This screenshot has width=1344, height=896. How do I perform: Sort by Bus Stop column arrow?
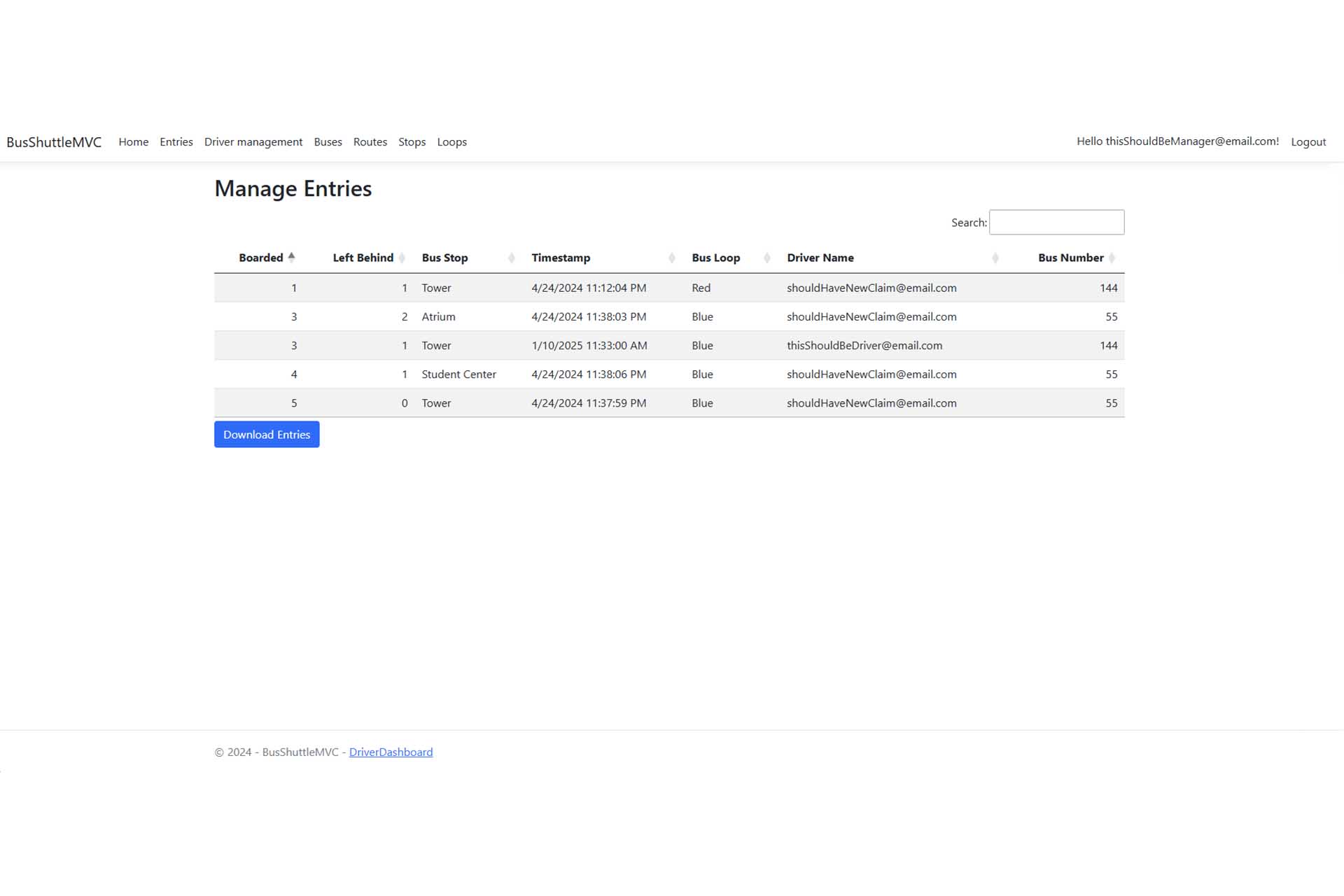(x=511, y=258)
